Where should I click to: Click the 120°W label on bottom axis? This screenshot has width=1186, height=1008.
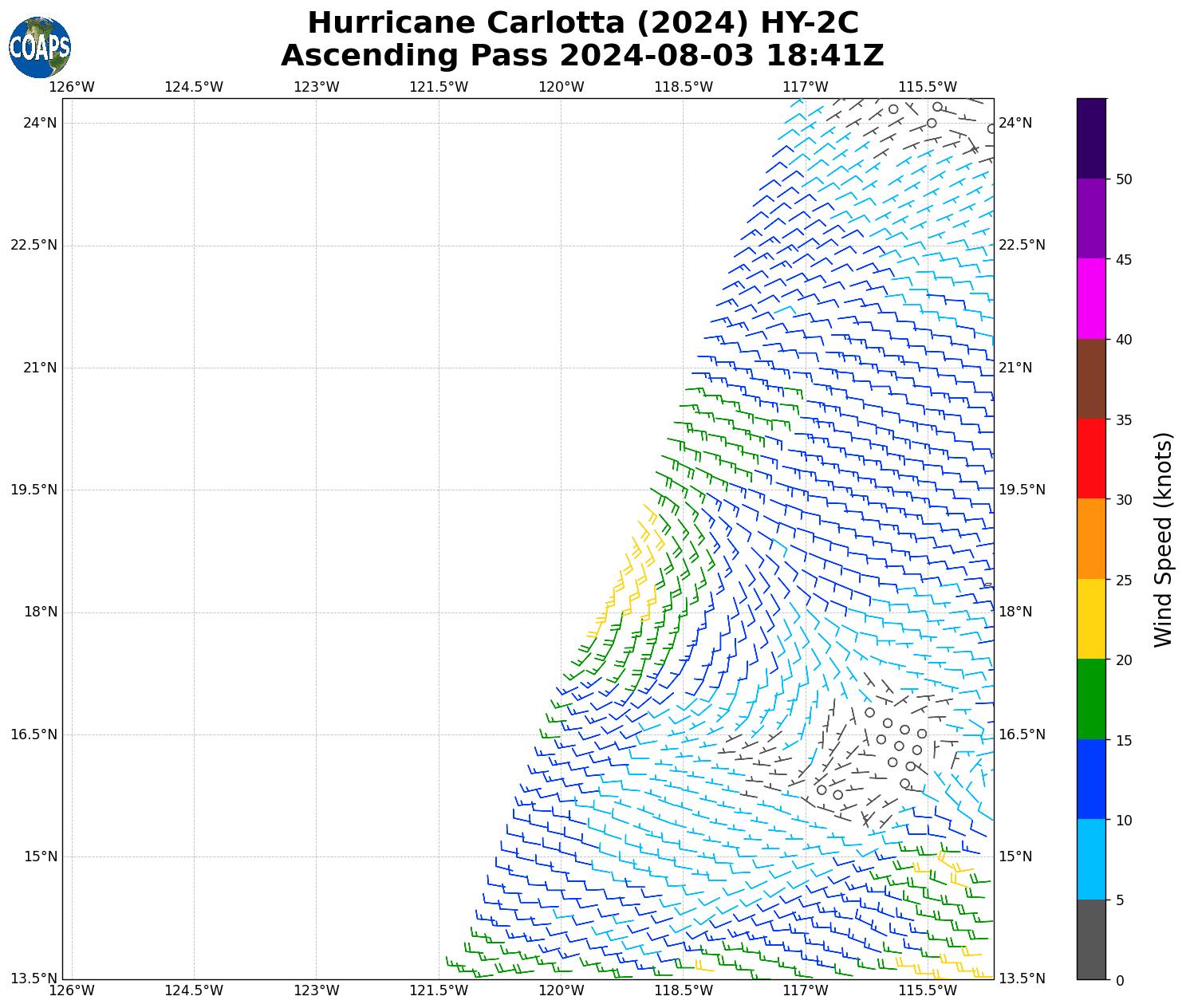click(x=561, y=990)
